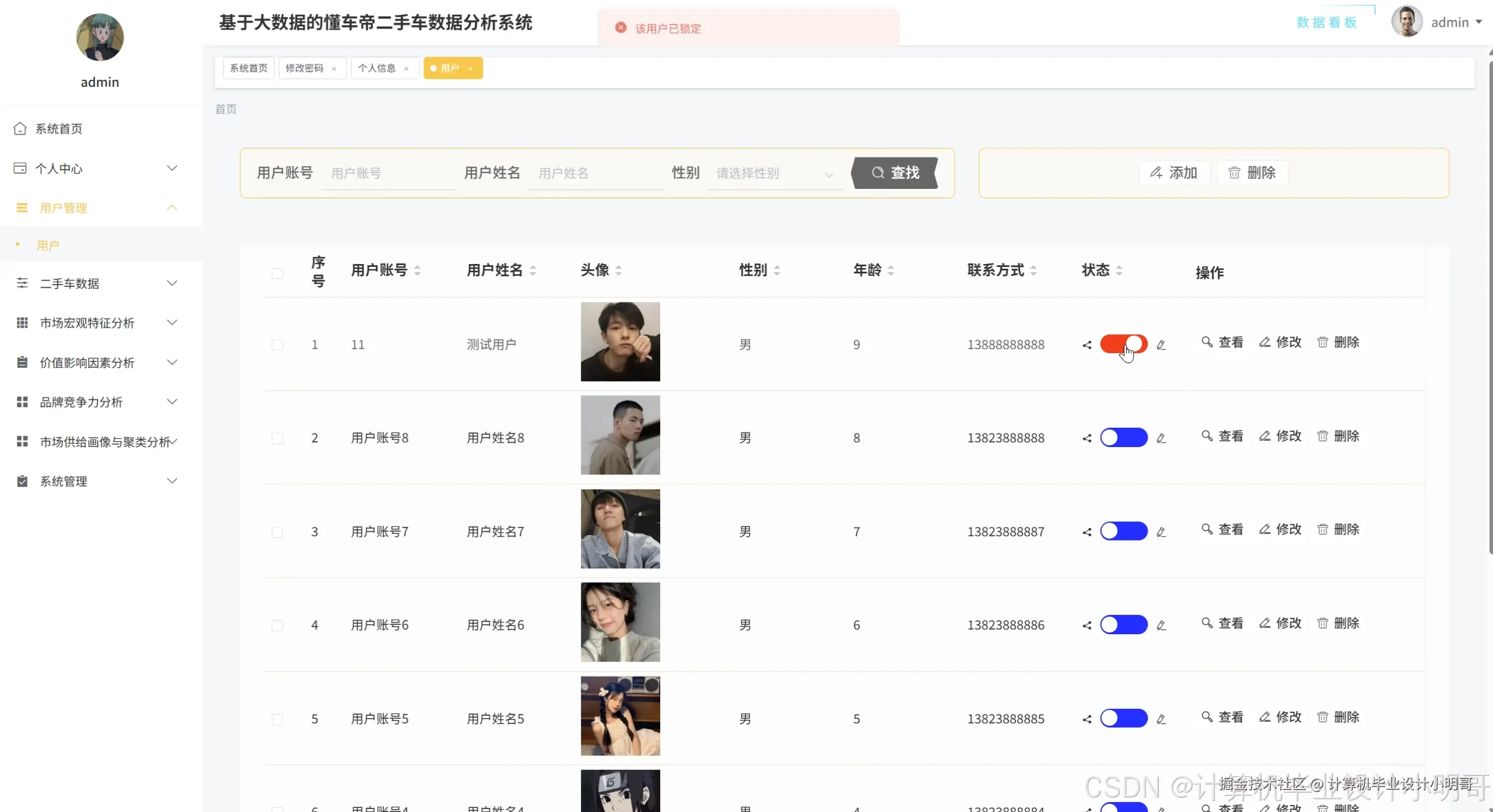Screen dimensions: 1493x812
Task: Click the 删除 trash icon for 用户账号7
Action: pos(1322,529)
